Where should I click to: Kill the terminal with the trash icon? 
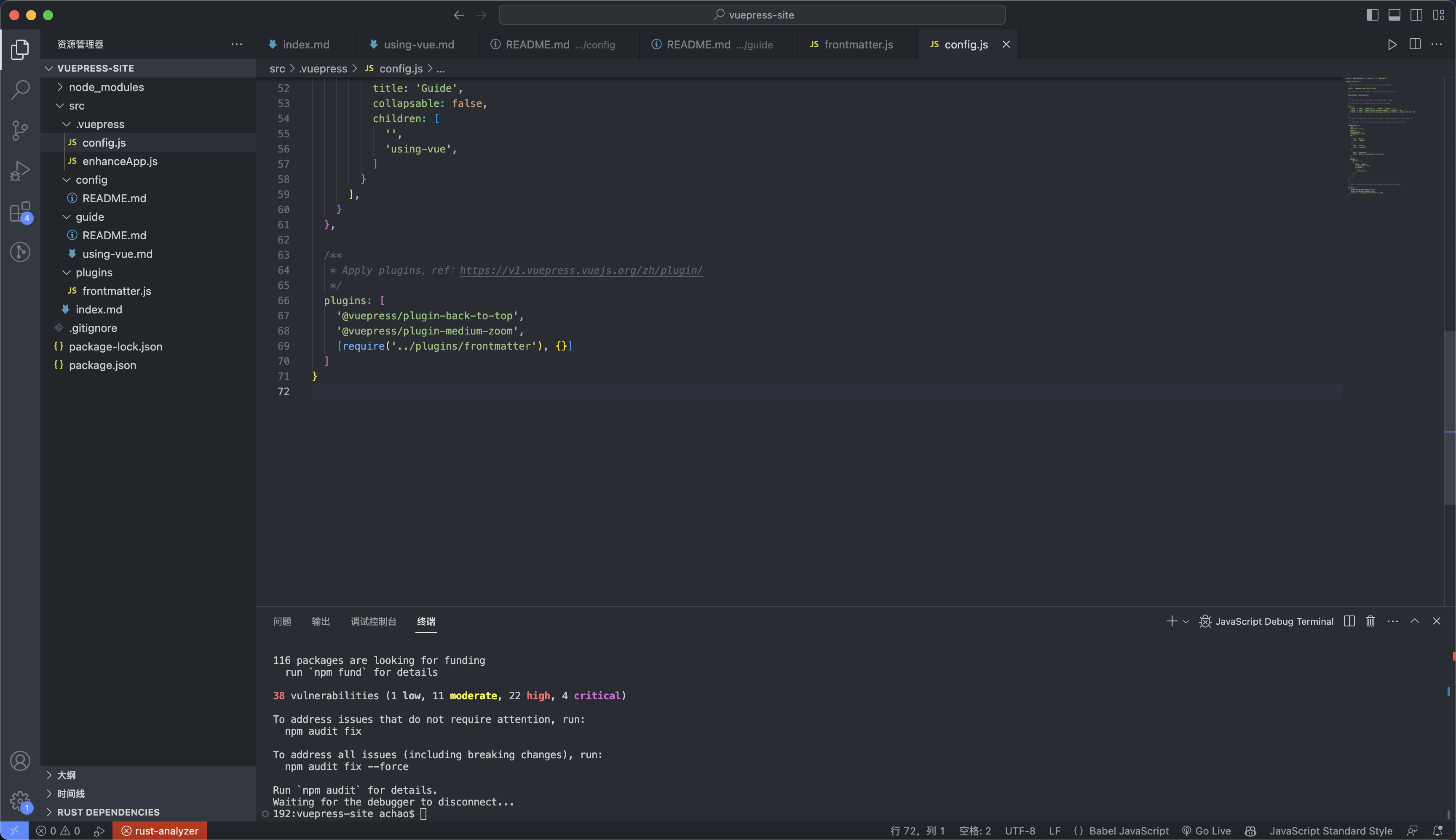[x=1370, y=621]
